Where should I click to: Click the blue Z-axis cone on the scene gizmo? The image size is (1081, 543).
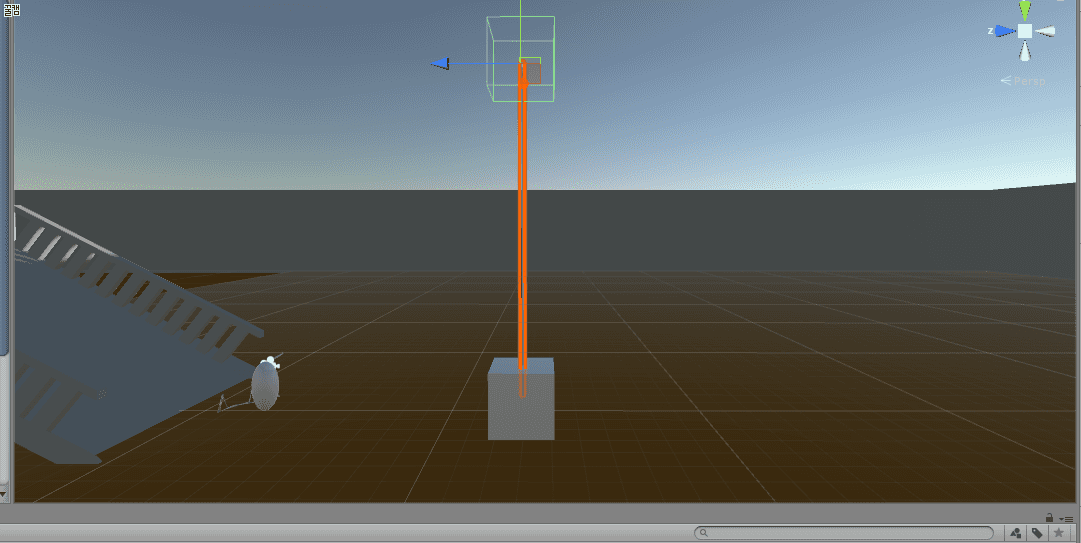click(1005, 31)
